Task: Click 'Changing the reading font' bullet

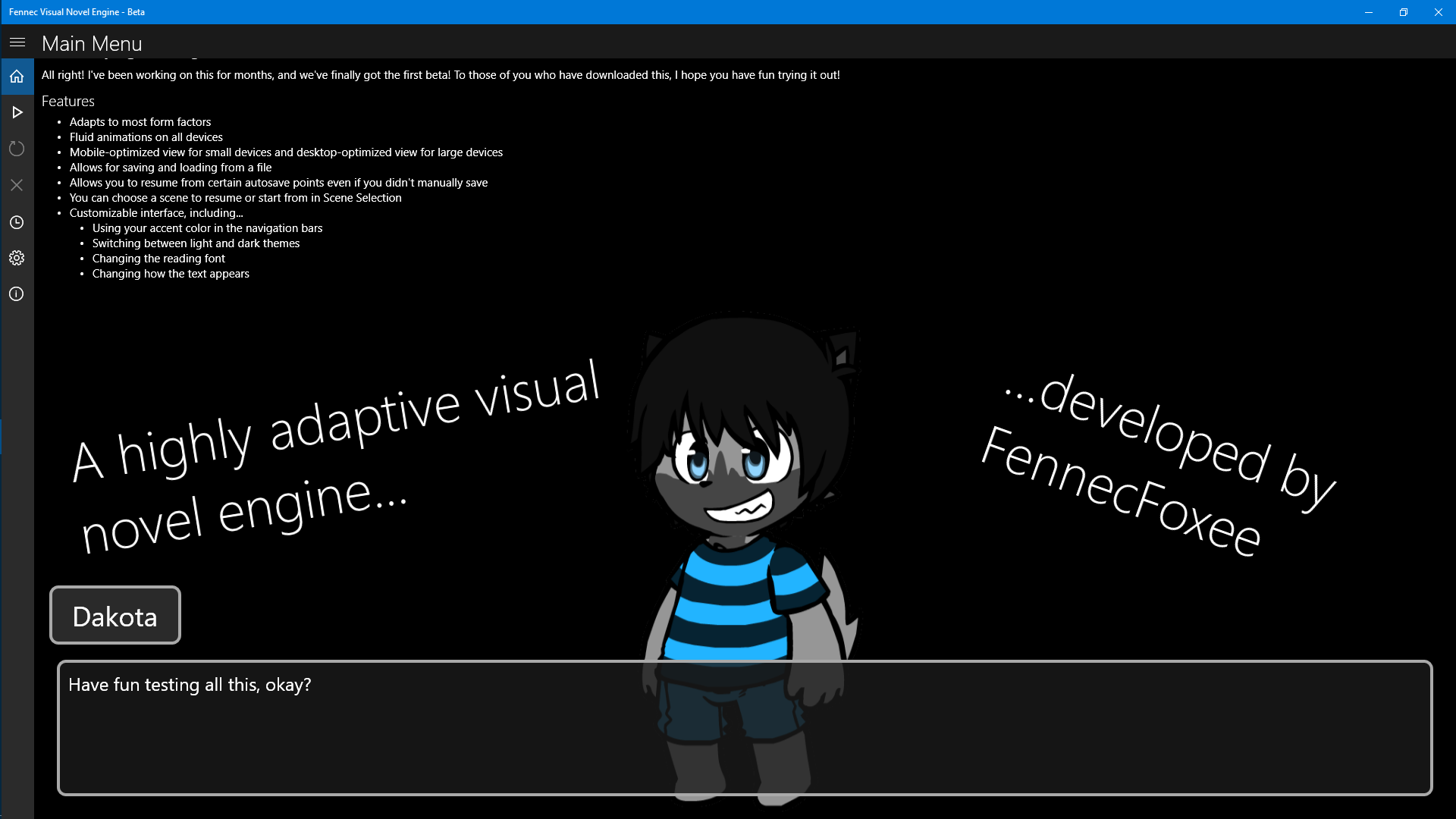Action: pyautogui.click(x=158, y=259)
